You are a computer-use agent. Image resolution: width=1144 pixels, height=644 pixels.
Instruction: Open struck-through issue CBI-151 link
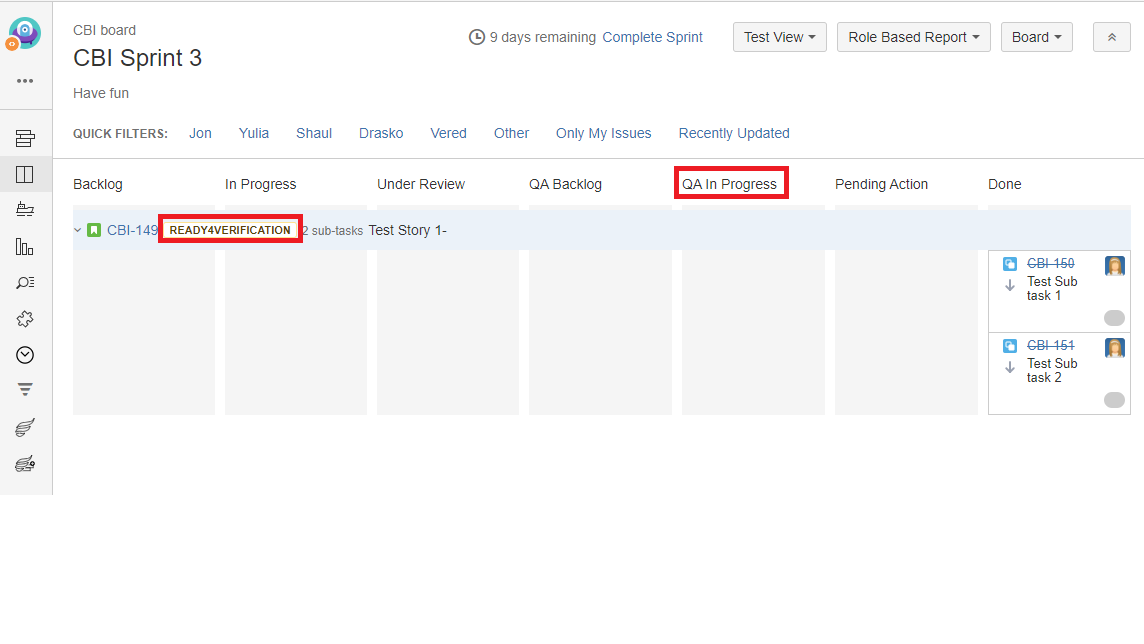pyautogui.click(x=1051, y=345)
